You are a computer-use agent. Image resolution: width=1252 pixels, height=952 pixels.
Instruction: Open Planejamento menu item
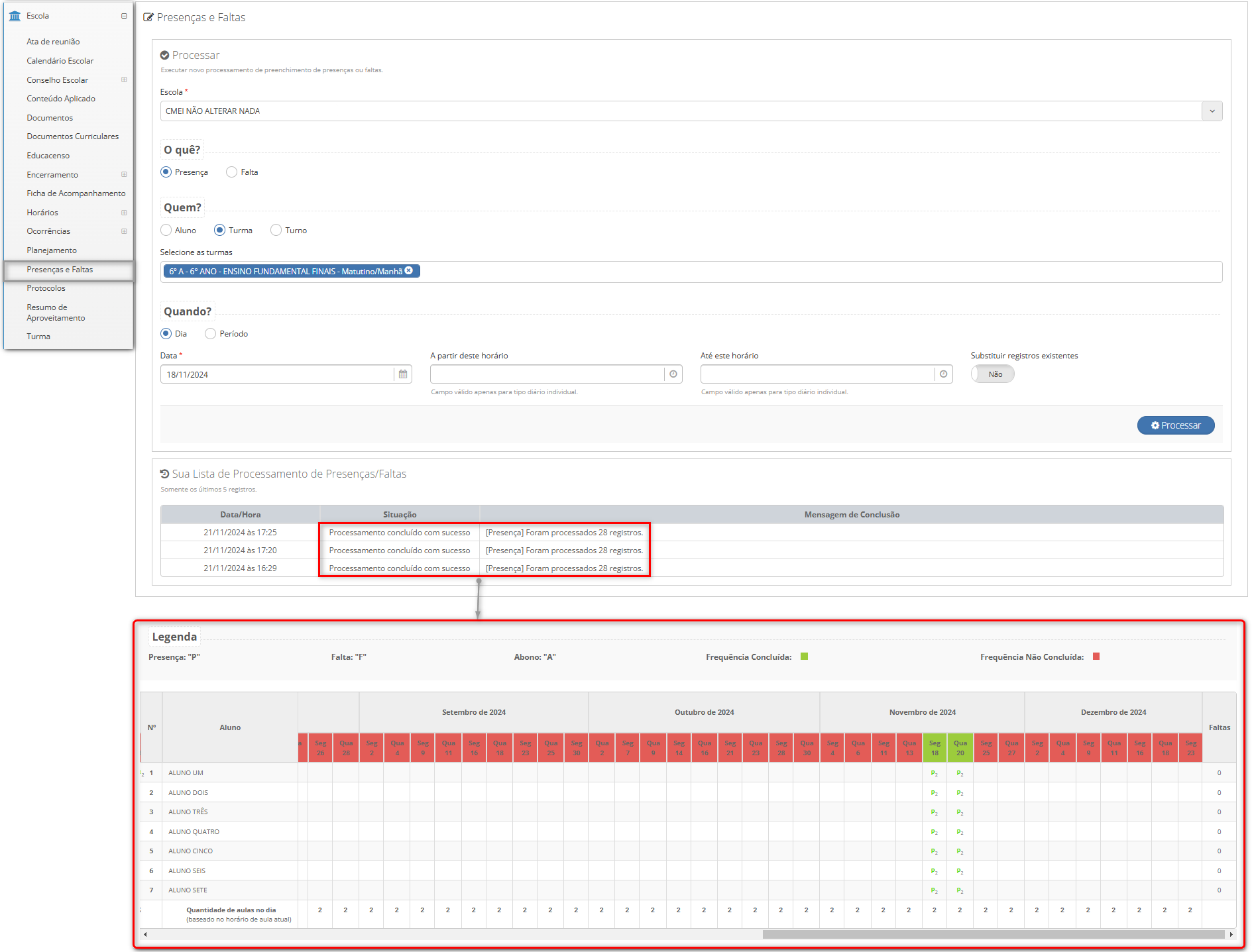[52, 250]
